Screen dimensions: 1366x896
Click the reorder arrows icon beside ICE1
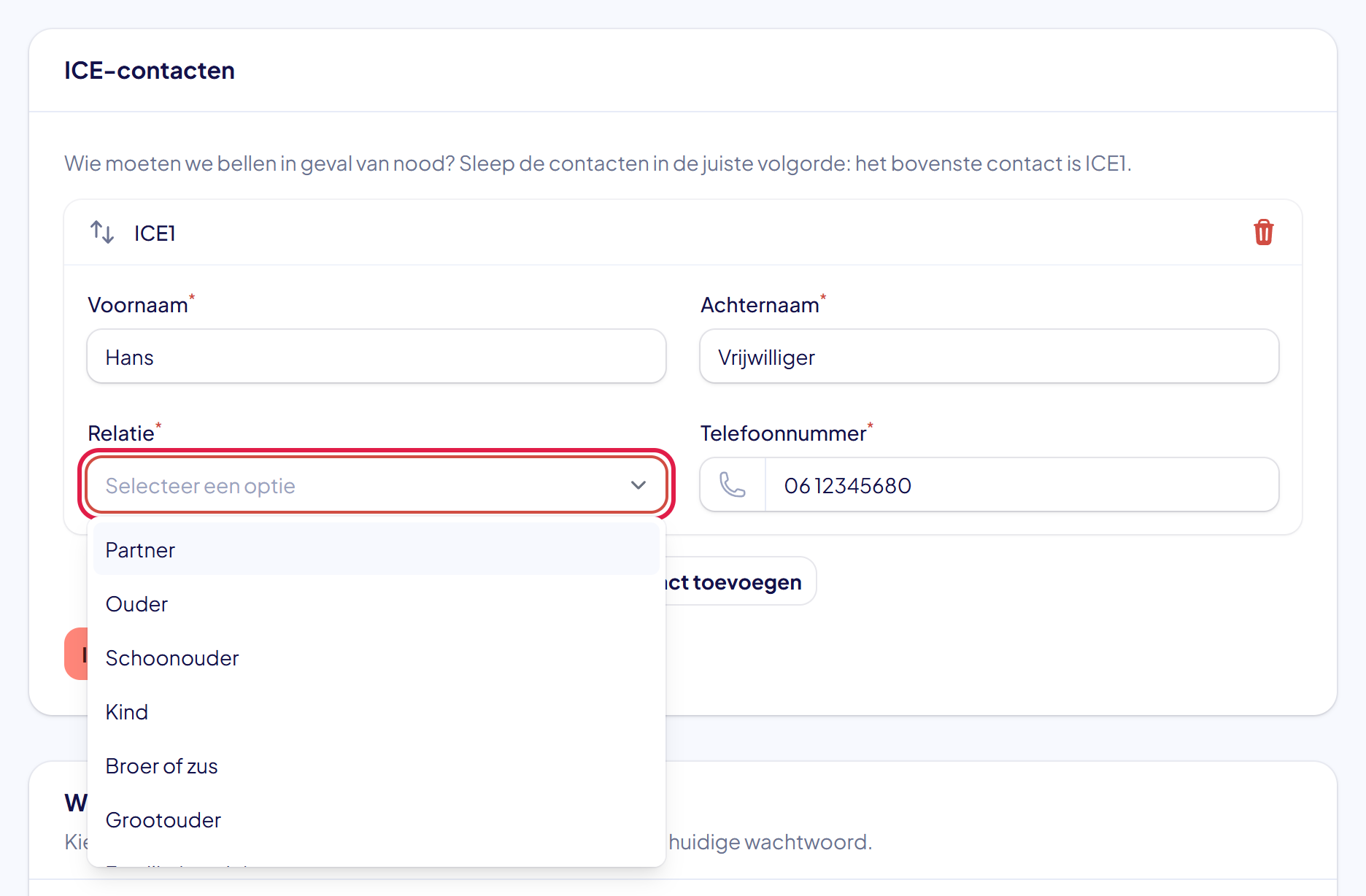coord(102,233)
